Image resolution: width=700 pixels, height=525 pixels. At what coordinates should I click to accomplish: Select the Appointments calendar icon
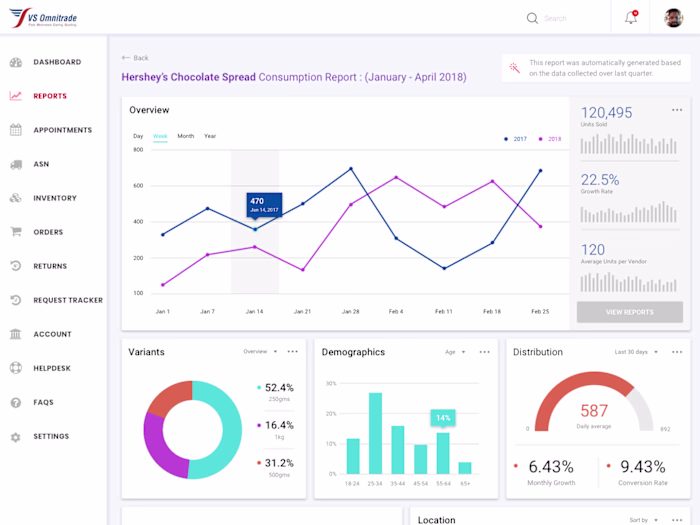click(16, 130)
